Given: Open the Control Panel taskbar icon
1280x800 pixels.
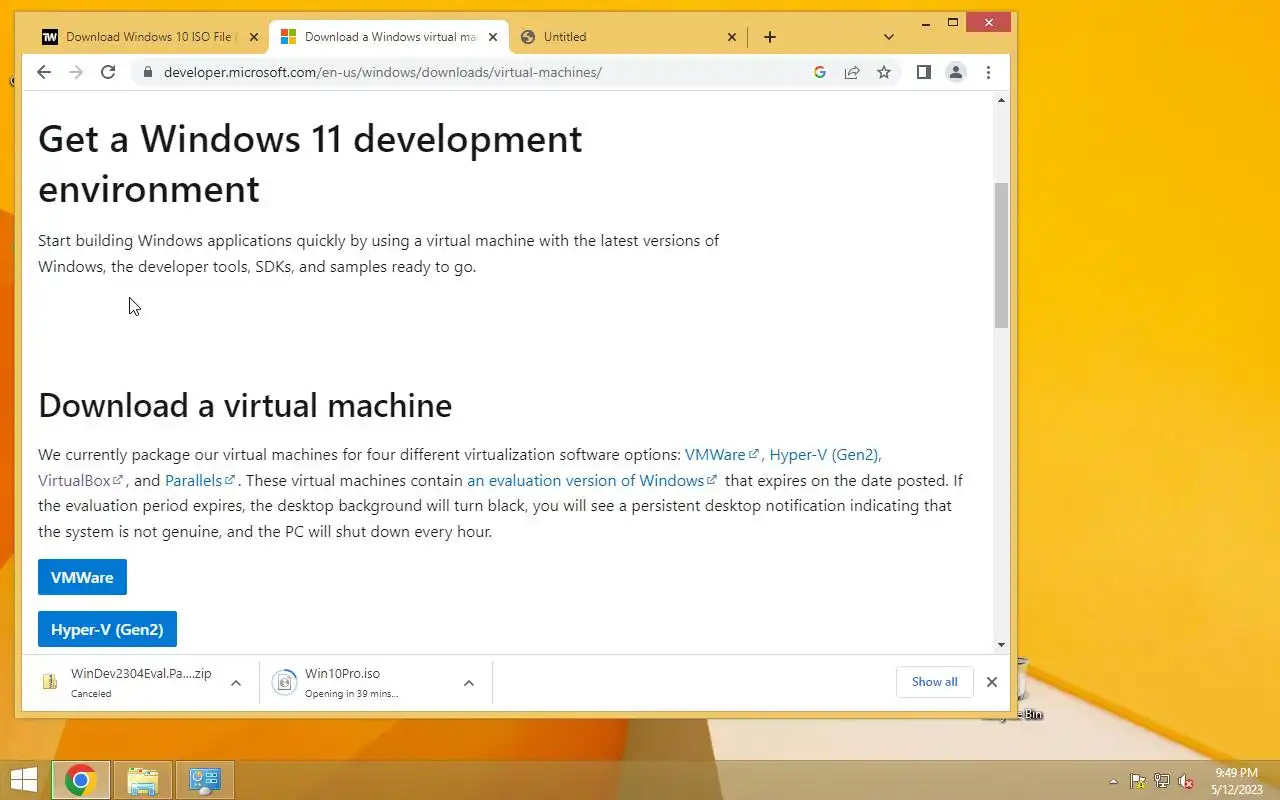Looking at the screenshot, I should 205,780.
